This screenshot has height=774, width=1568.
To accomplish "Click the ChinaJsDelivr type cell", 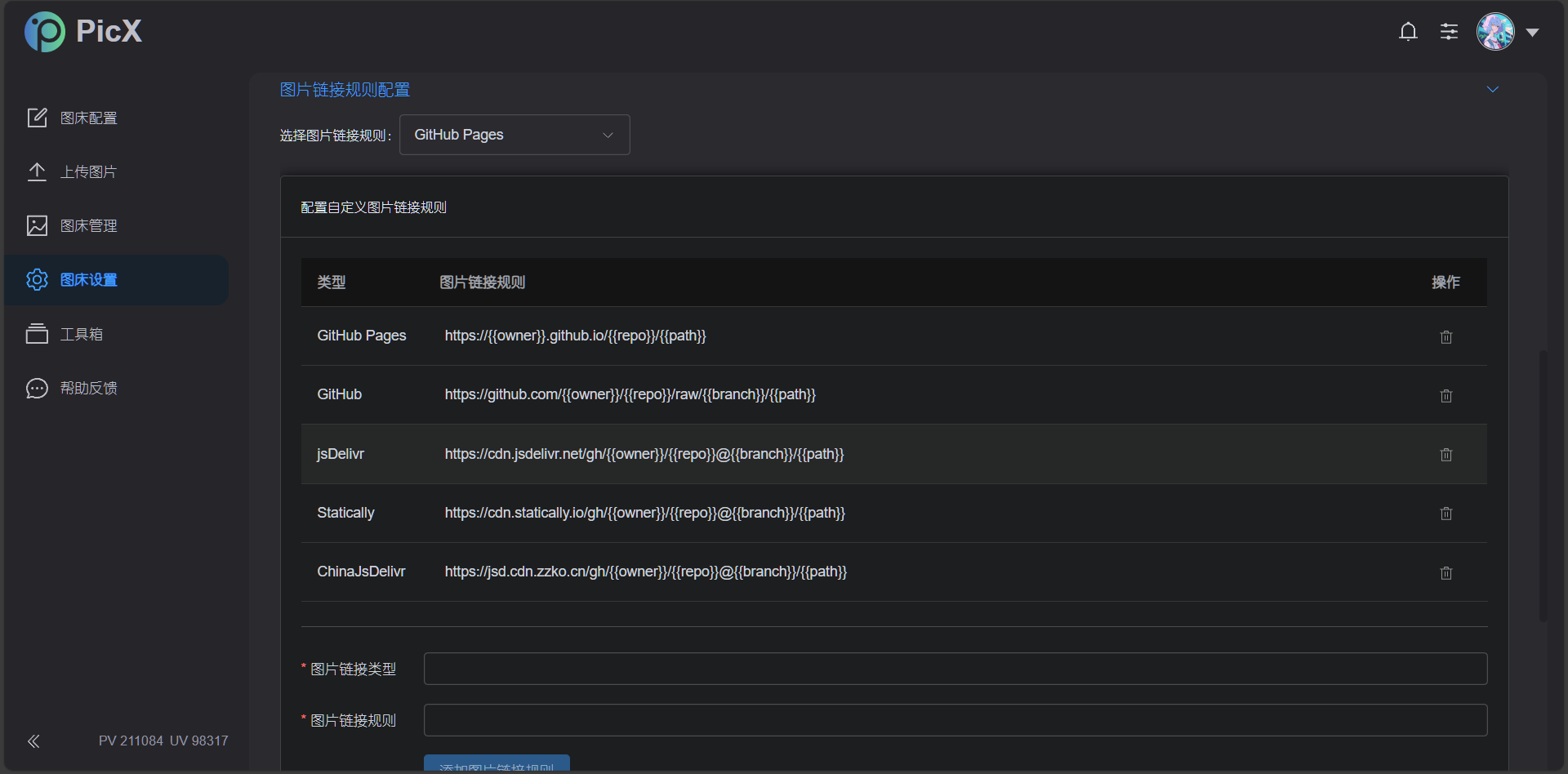I will pyautogui.click(x=361, y=572).
